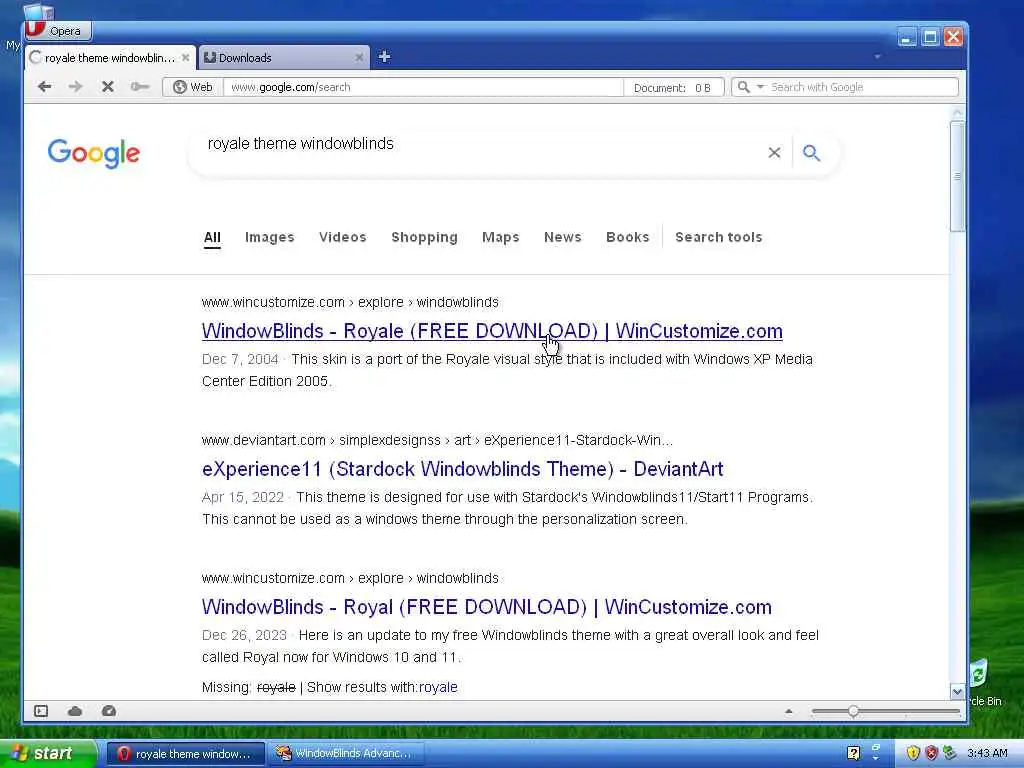Go back with the back arrow
Image resolution: width=1024 pixels, height=768 pixels.
point(44,87)
